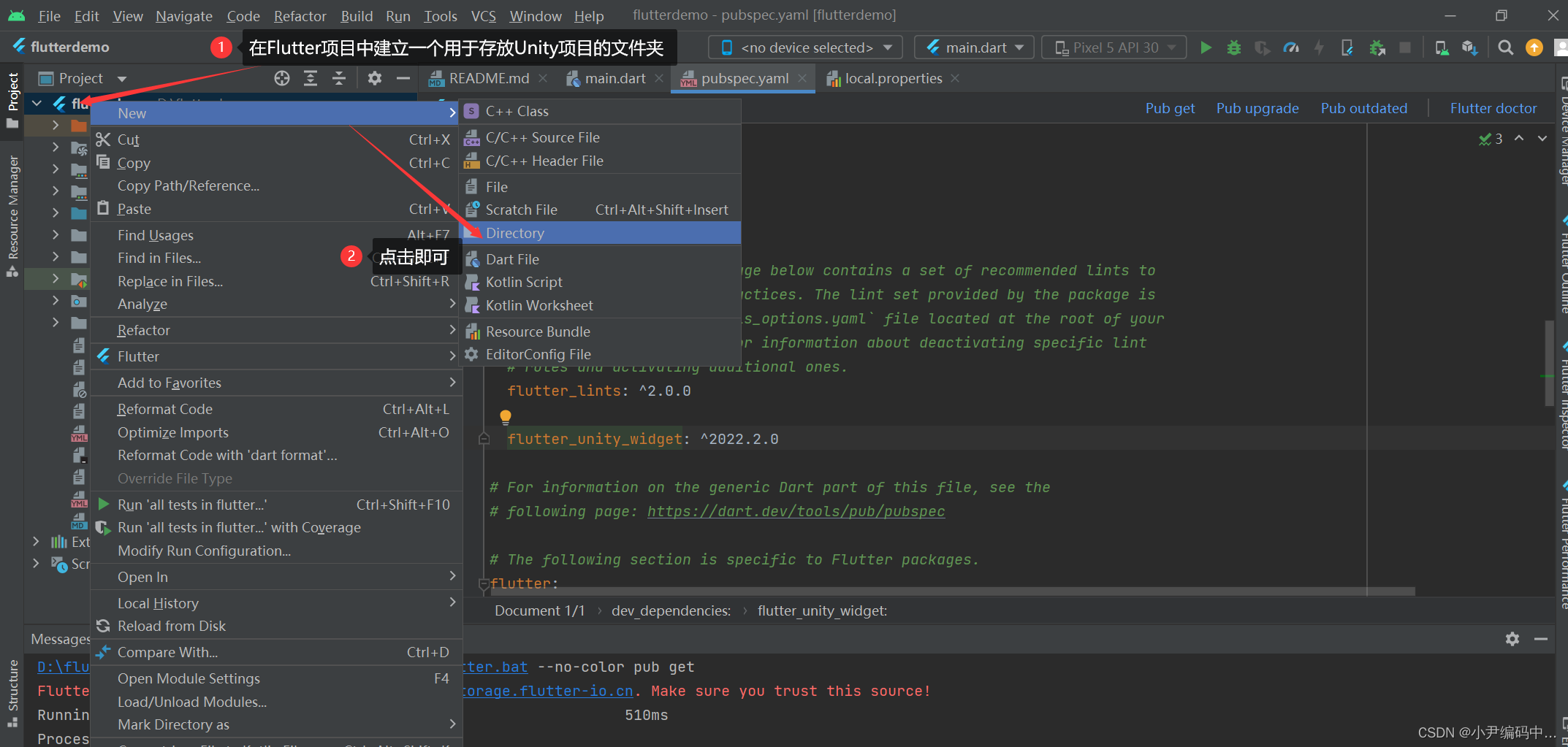Close the main.dart tab
Viewport: 1568px width, 747px height.
click(x=659, y=78)
